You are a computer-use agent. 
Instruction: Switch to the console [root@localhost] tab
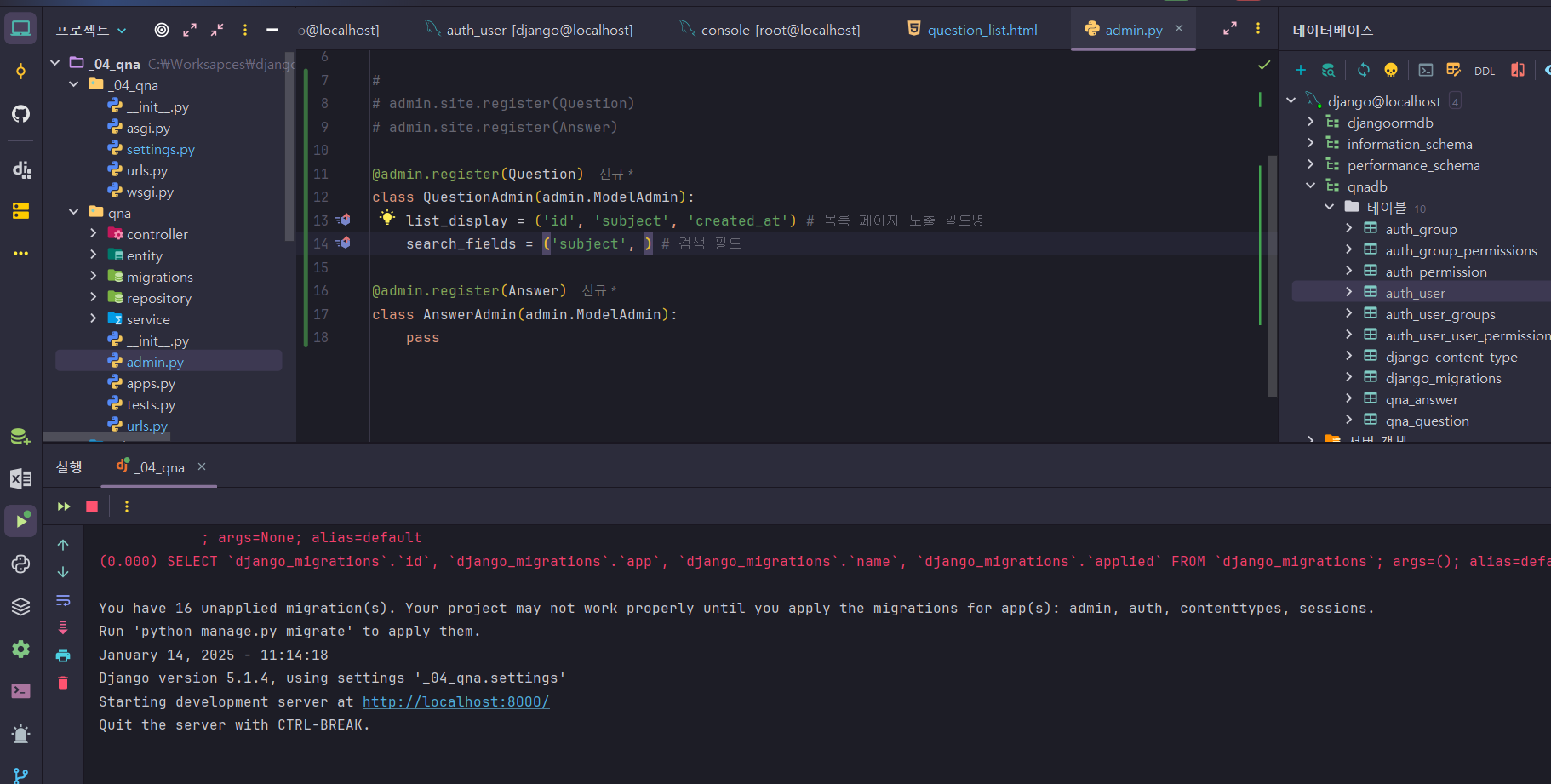pos(770,30)
